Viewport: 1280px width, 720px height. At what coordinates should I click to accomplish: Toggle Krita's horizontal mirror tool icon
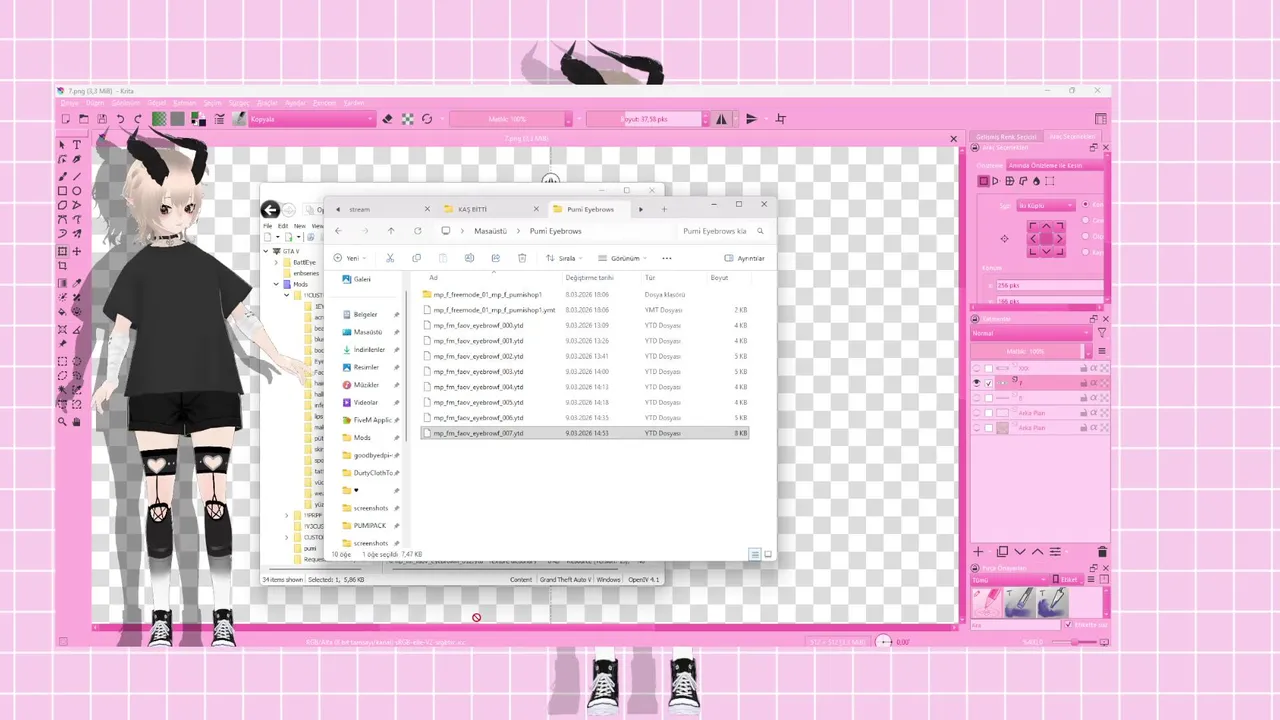click(722, 119)
